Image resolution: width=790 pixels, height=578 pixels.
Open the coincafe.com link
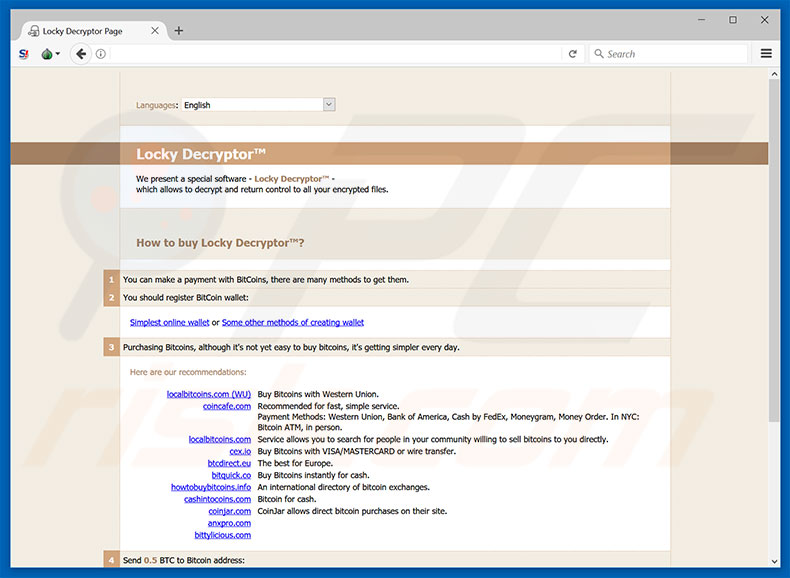click(227, 406)
